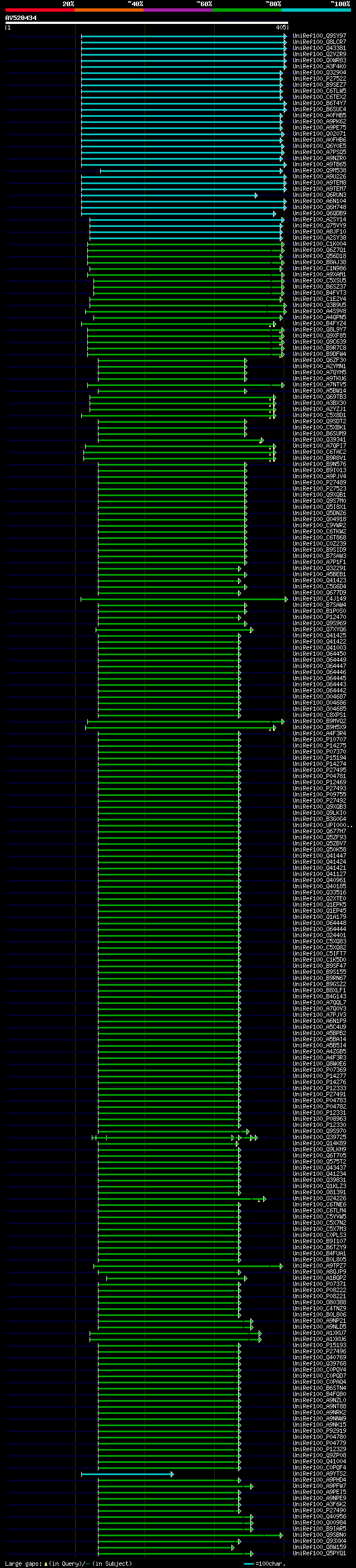This screenshot has height=1568, width=356.
Task: Click the cyan alignment bar for UniRef100_Q6RUN3
Action: [x=169, y=195]
